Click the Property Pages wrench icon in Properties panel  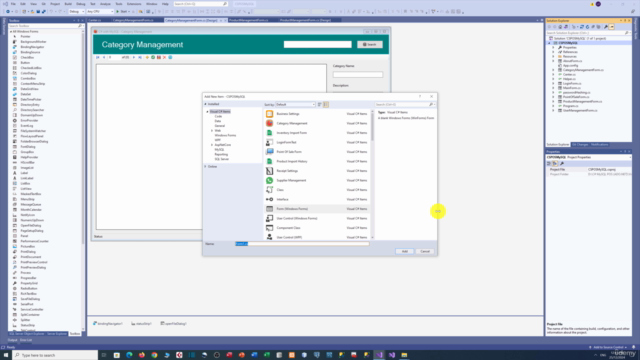(x=562, y=163)
